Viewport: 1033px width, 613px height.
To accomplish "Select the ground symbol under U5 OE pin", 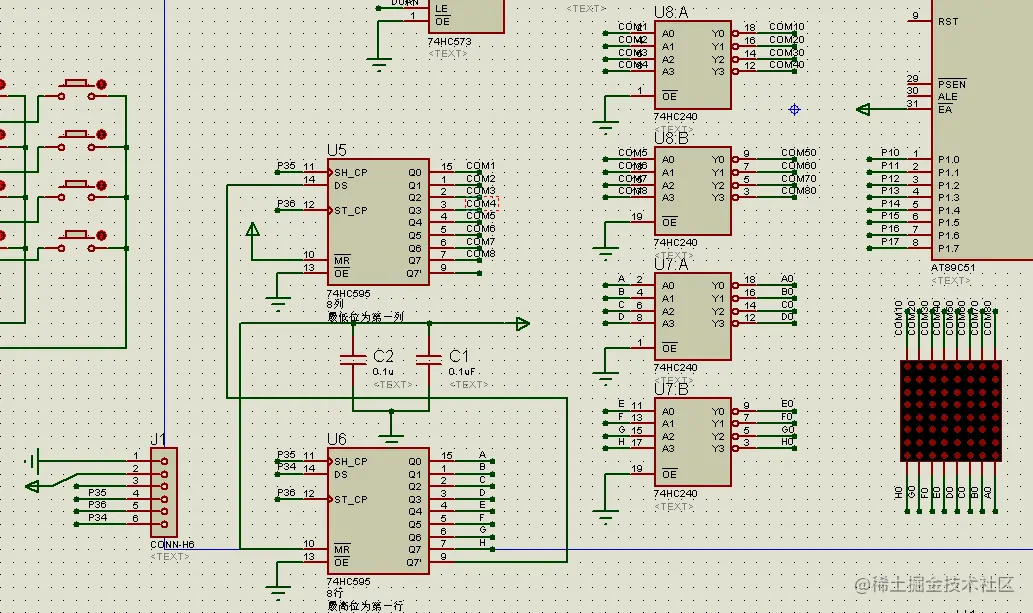I will point(277,304).
